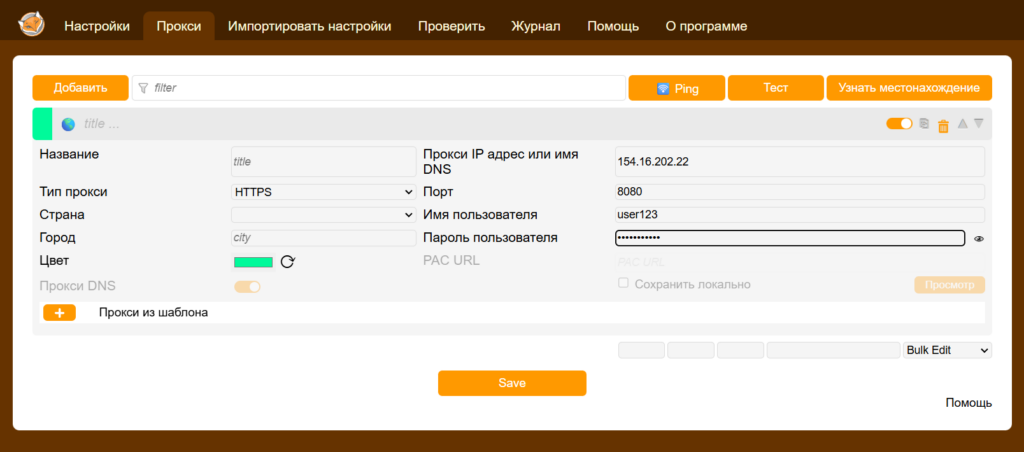Reset color with the refresh icon
This screenshot has height=452, width=1024.
(288, 262)
